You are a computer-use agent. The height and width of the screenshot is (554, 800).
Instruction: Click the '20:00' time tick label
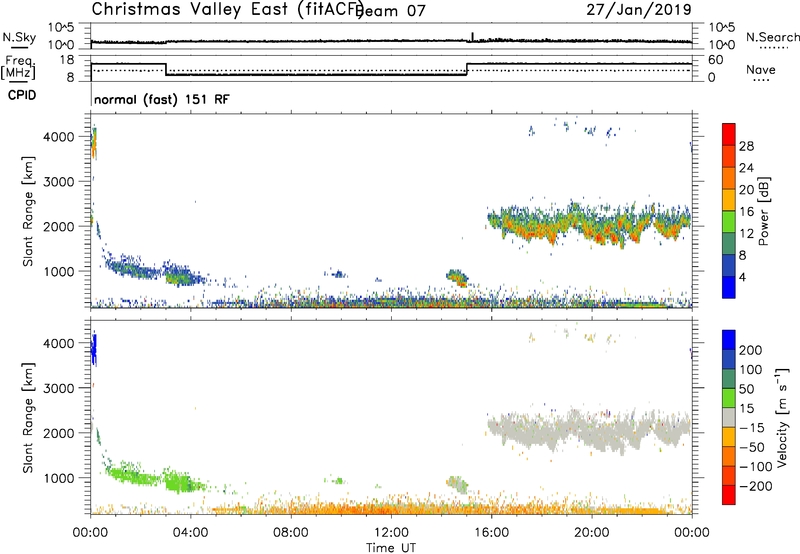(591, 533)
